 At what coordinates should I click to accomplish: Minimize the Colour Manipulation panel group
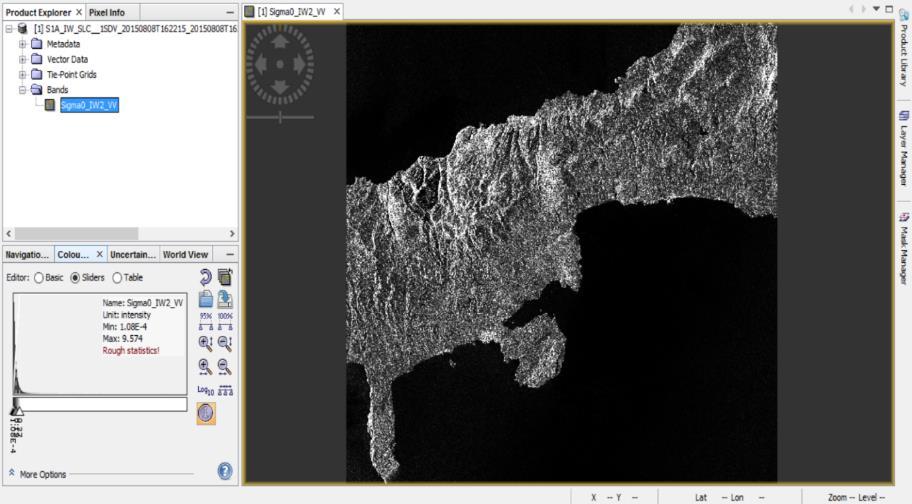230,255
